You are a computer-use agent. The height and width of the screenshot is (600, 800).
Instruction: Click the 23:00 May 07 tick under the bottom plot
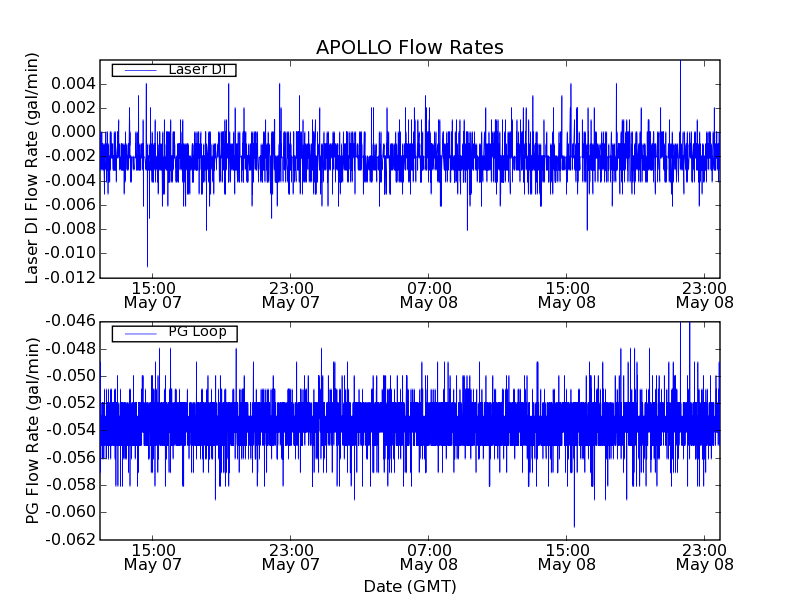[x=290, y=556]
